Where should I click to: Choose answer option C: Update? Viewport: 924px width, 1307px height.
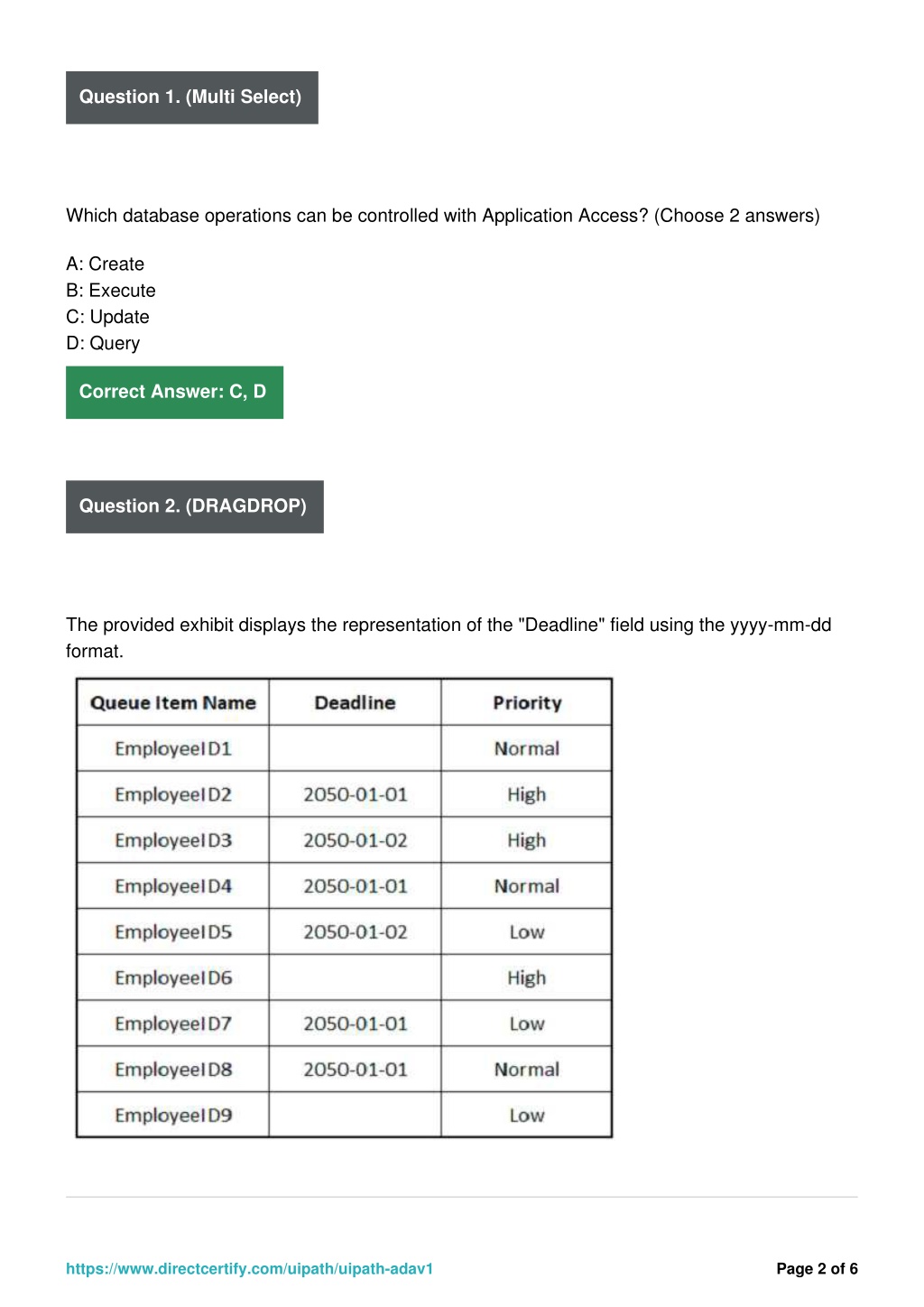pyautogui.click(x=107, y=316)
